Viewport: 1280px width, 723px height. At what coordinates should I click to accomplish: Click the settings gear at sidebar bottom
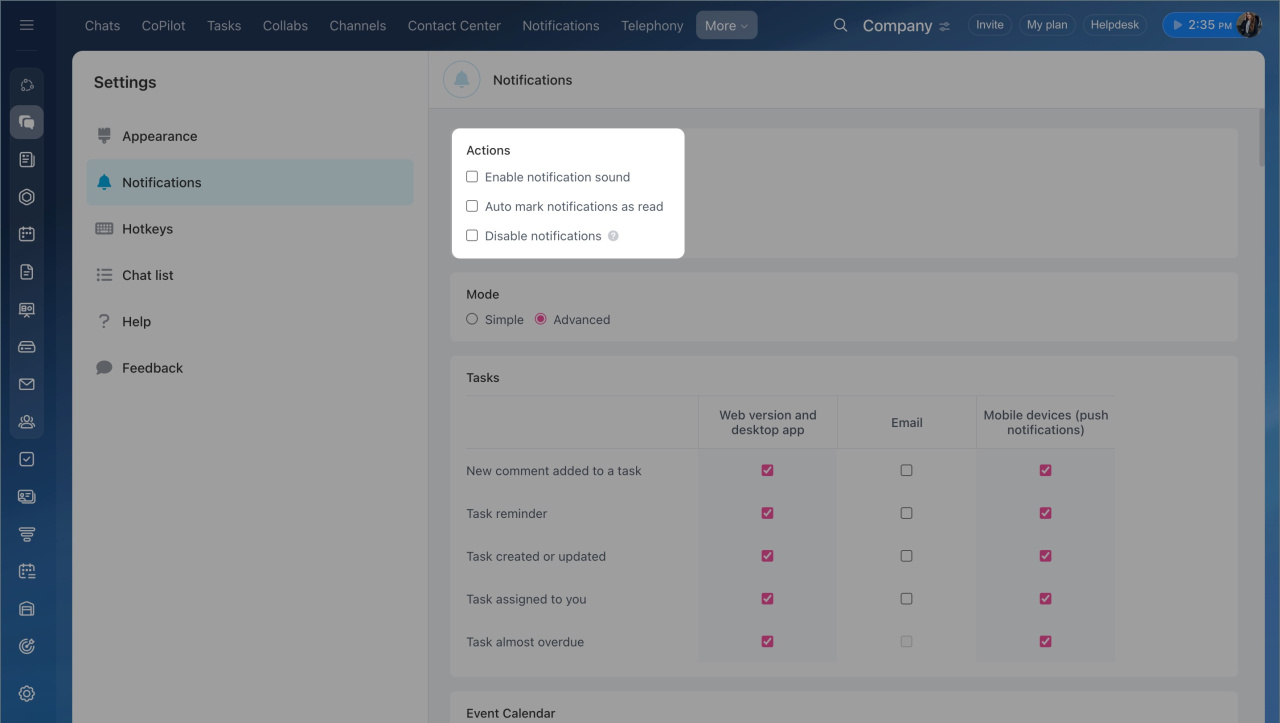tap(27, 694)
